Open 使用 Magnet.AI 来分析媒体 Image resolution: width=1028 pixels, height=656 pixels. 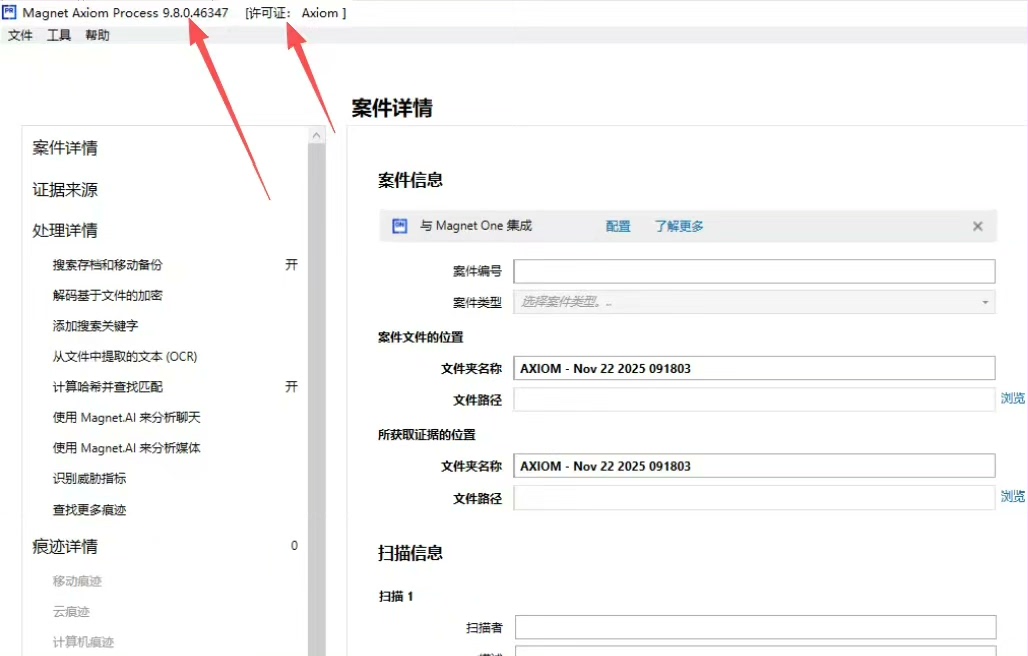coord(127,448)
